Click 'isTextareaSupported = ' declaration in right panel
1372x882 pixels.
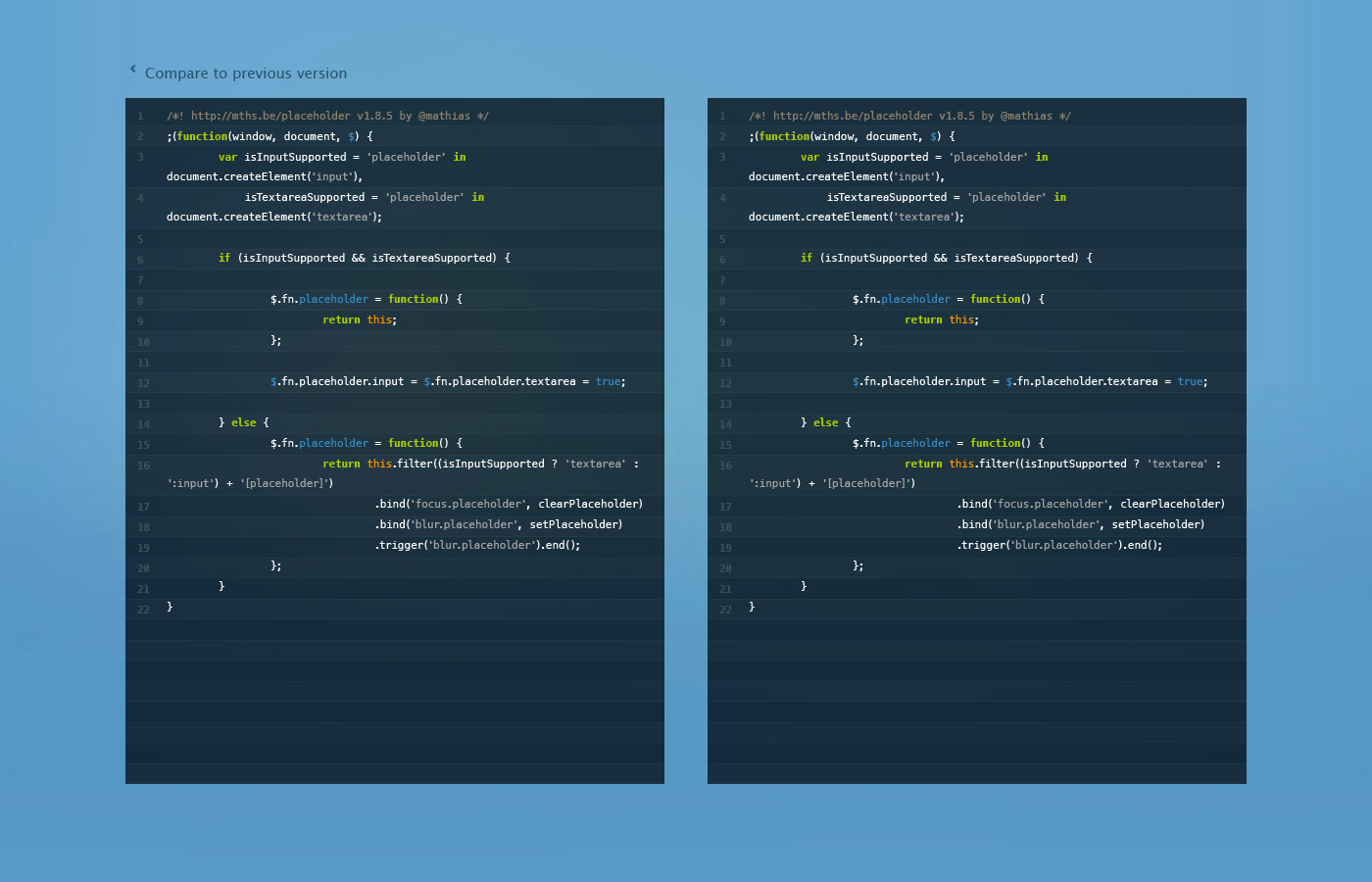click(947, 197)
